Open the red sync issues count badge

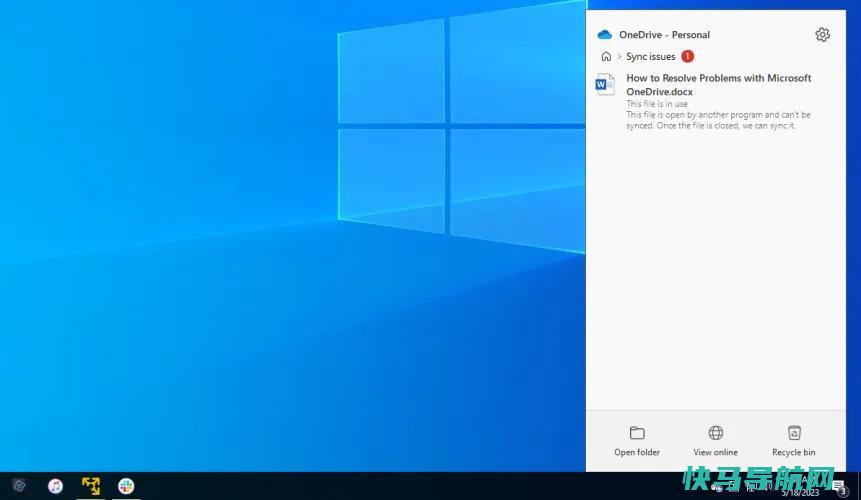point(687,56)
